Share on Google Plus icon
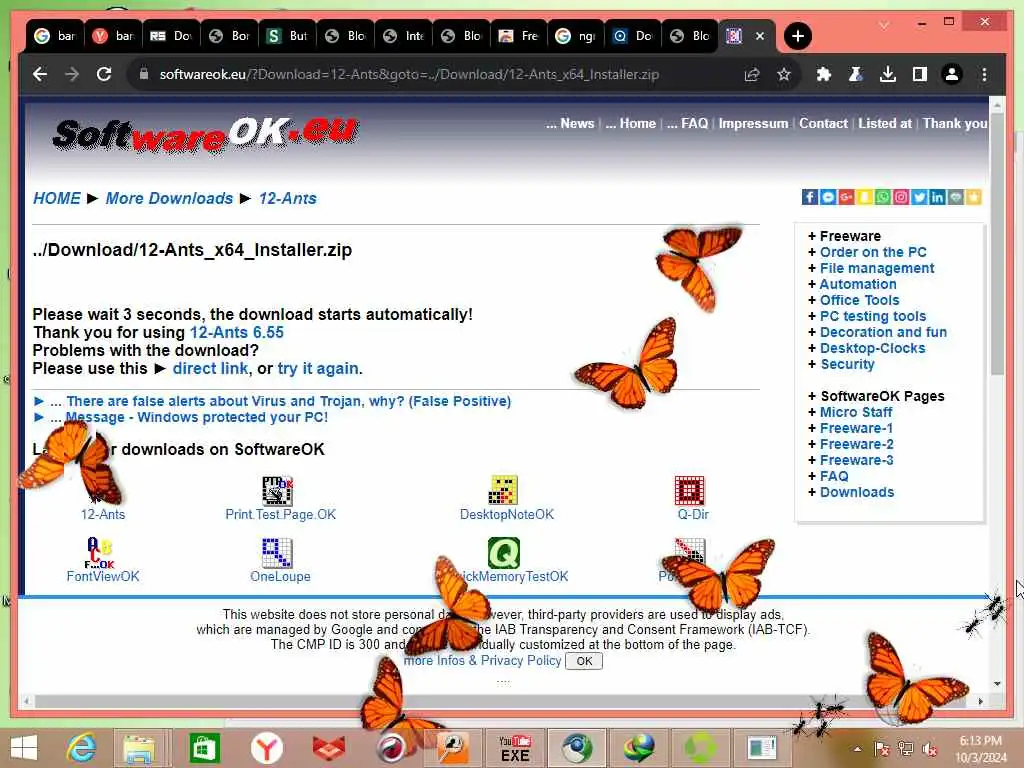The height and width of the screenshot is (768, 1024). pos(846,197)
